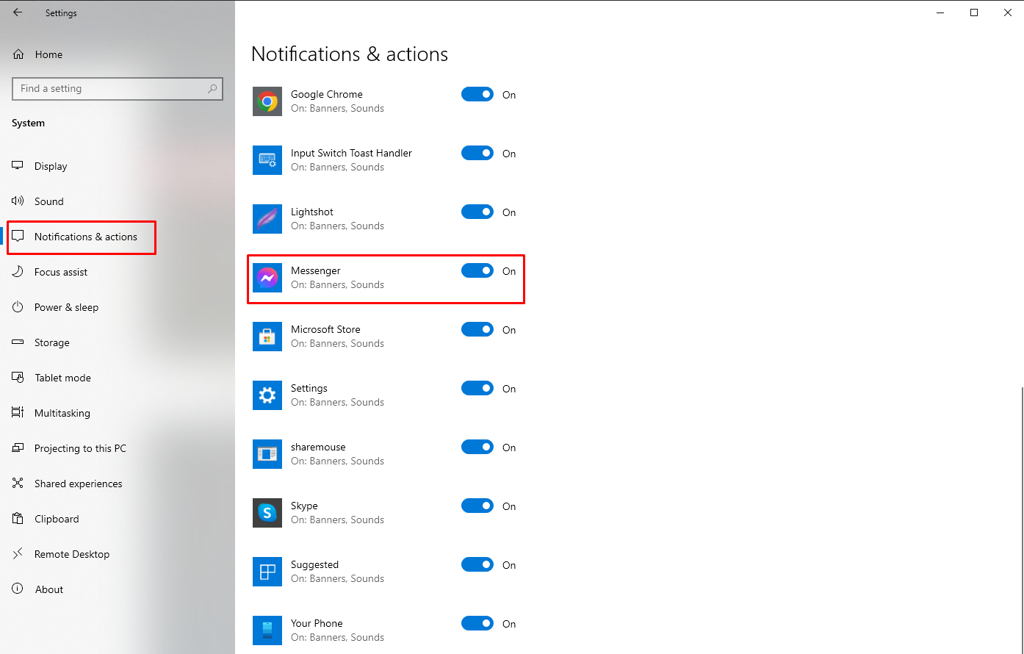Screen dimensions: 1024x654
Task: Open Tablet mode settings
Action: tap(118, 378)
